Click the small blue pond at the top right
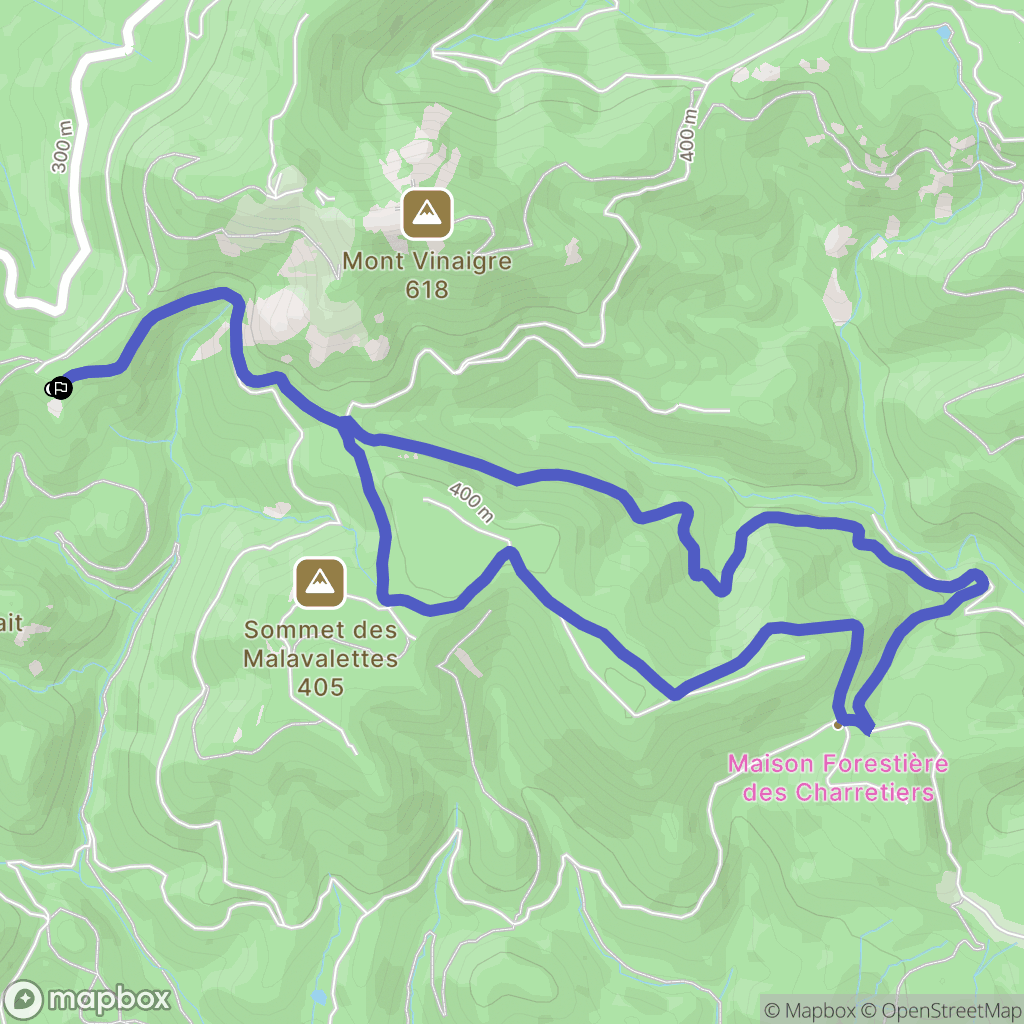 coord(943,33)
